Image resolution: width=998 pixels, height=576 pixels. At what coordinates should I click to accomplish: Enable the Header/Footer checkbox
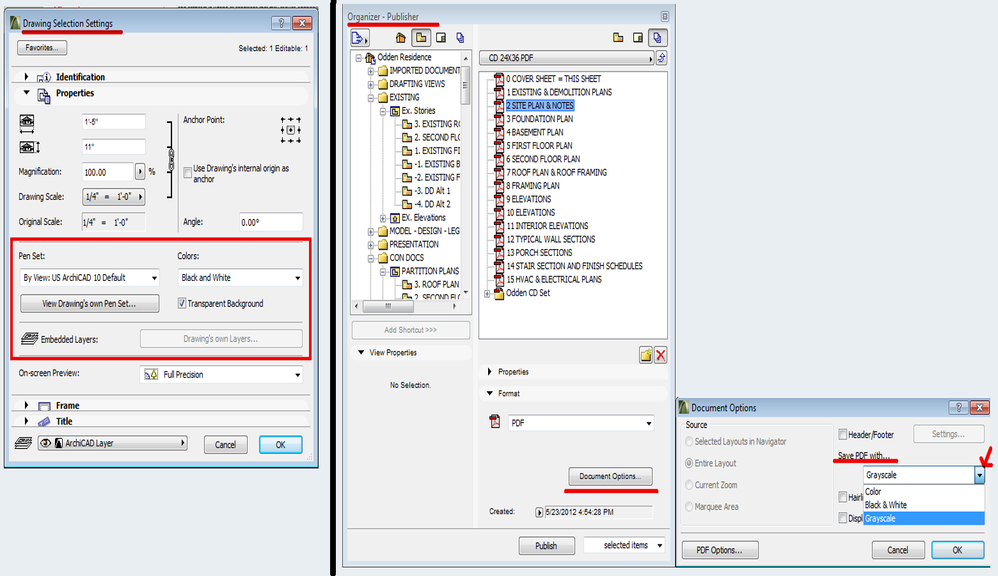(x=843, y=435)
